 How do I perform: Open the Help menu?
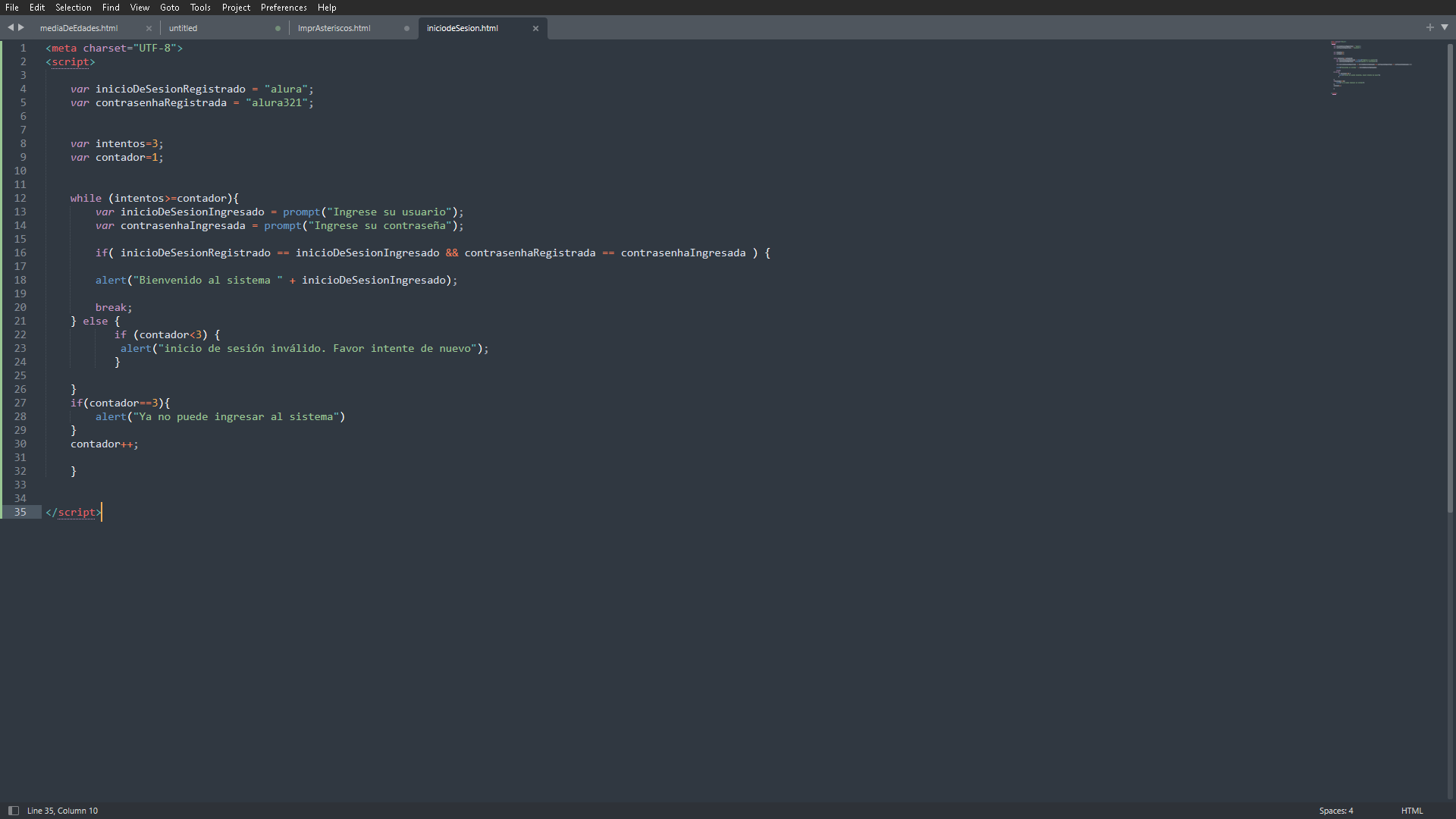click(327, 8)
